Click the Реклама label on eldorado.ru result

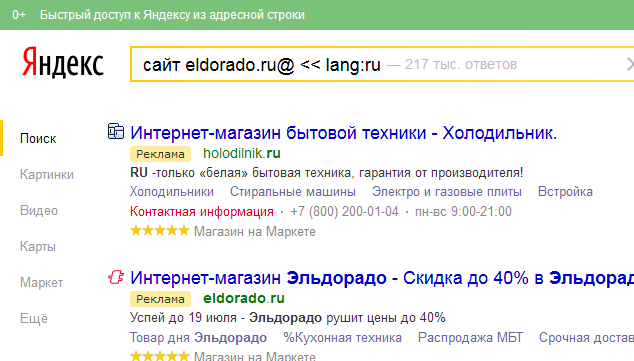(160, 299)
